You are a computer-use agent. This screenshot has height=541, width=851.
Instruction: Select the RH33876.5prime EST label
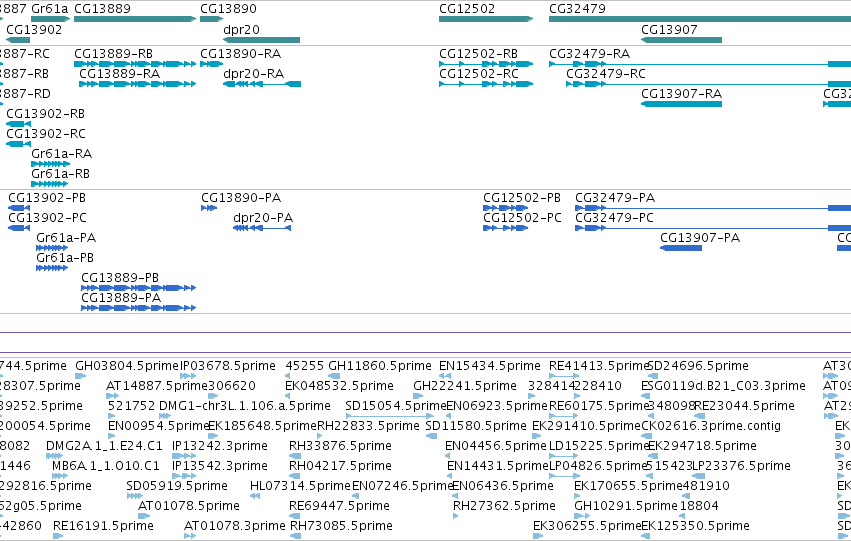[x=340, y=447]
